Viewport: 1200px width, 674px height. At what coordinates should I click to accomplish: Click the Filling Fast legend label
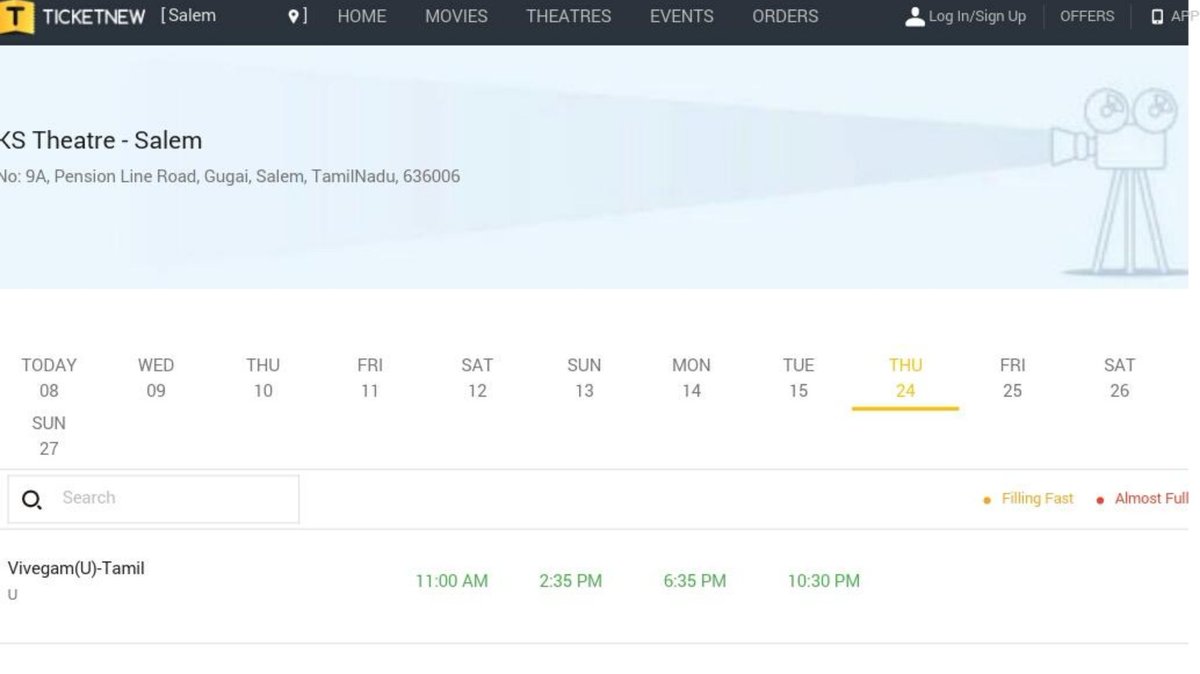point(1037,498)
